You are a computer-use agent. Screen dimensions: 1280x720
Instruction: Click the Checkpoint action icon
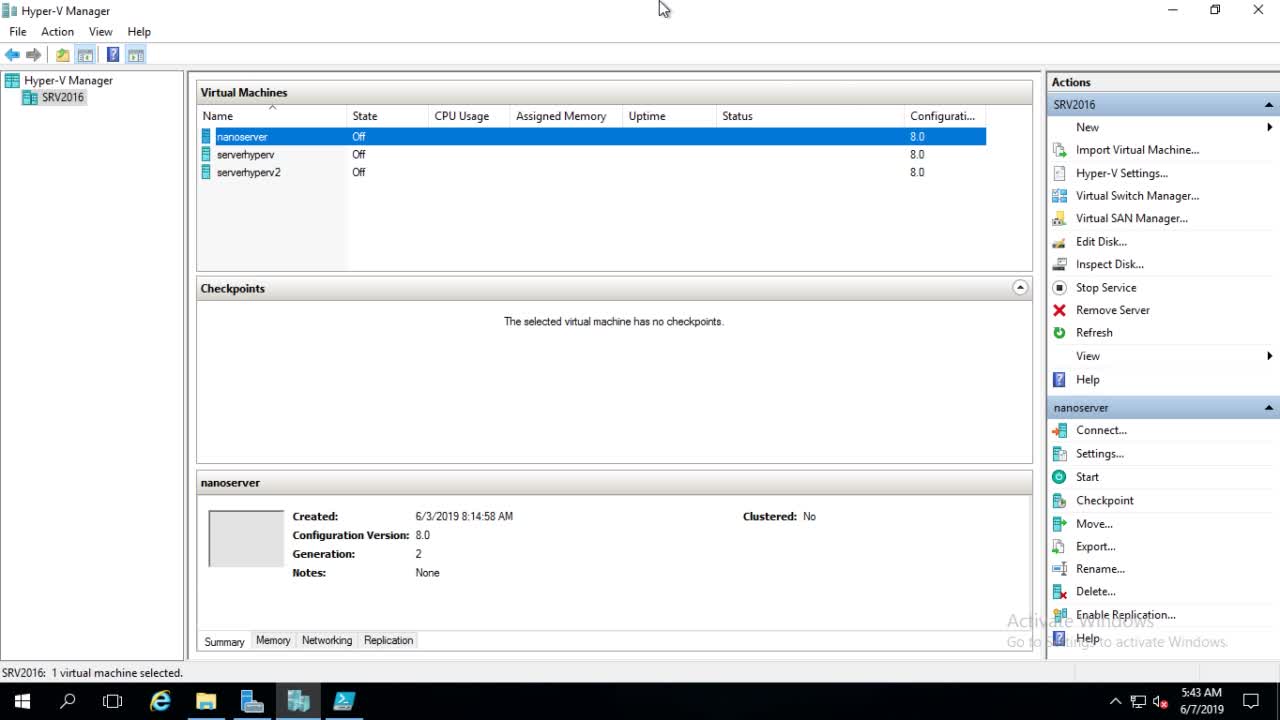pos(1059,500)
